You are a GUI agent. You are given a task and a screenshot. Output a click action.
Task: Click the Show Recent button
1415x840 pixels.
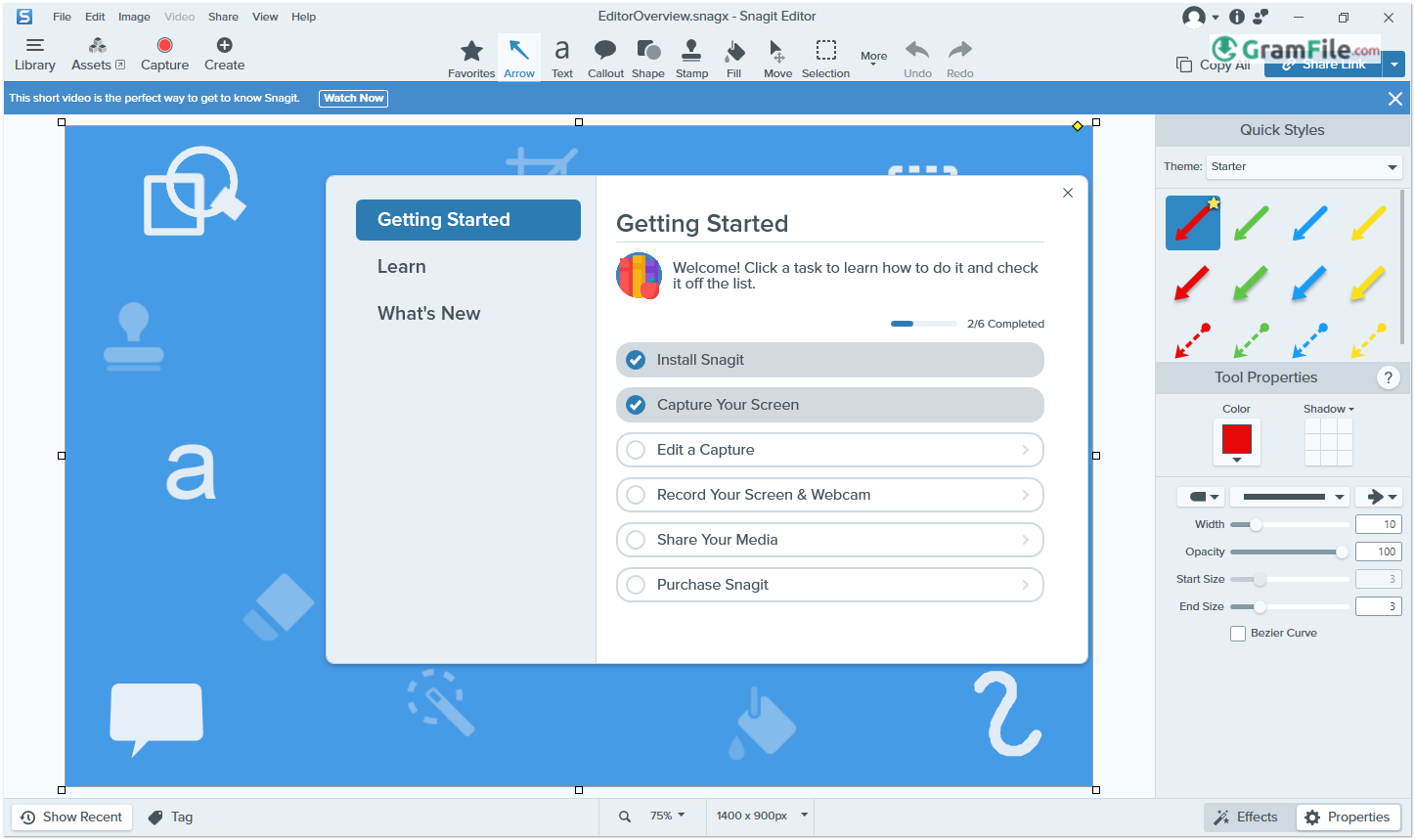click(71, 818)
